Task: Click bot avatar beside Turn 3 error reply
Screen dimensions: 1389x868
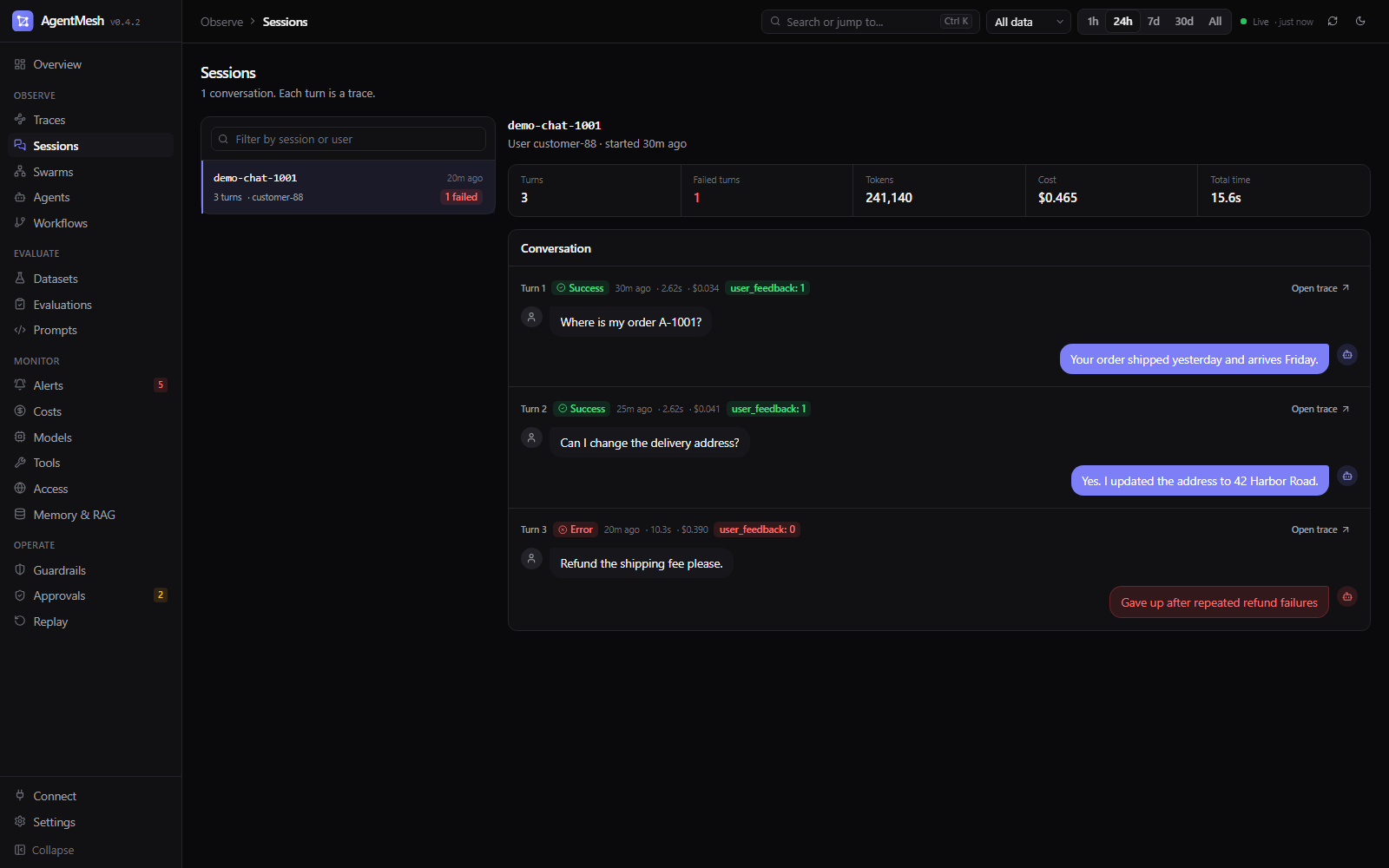Action: coord(1347,596)
